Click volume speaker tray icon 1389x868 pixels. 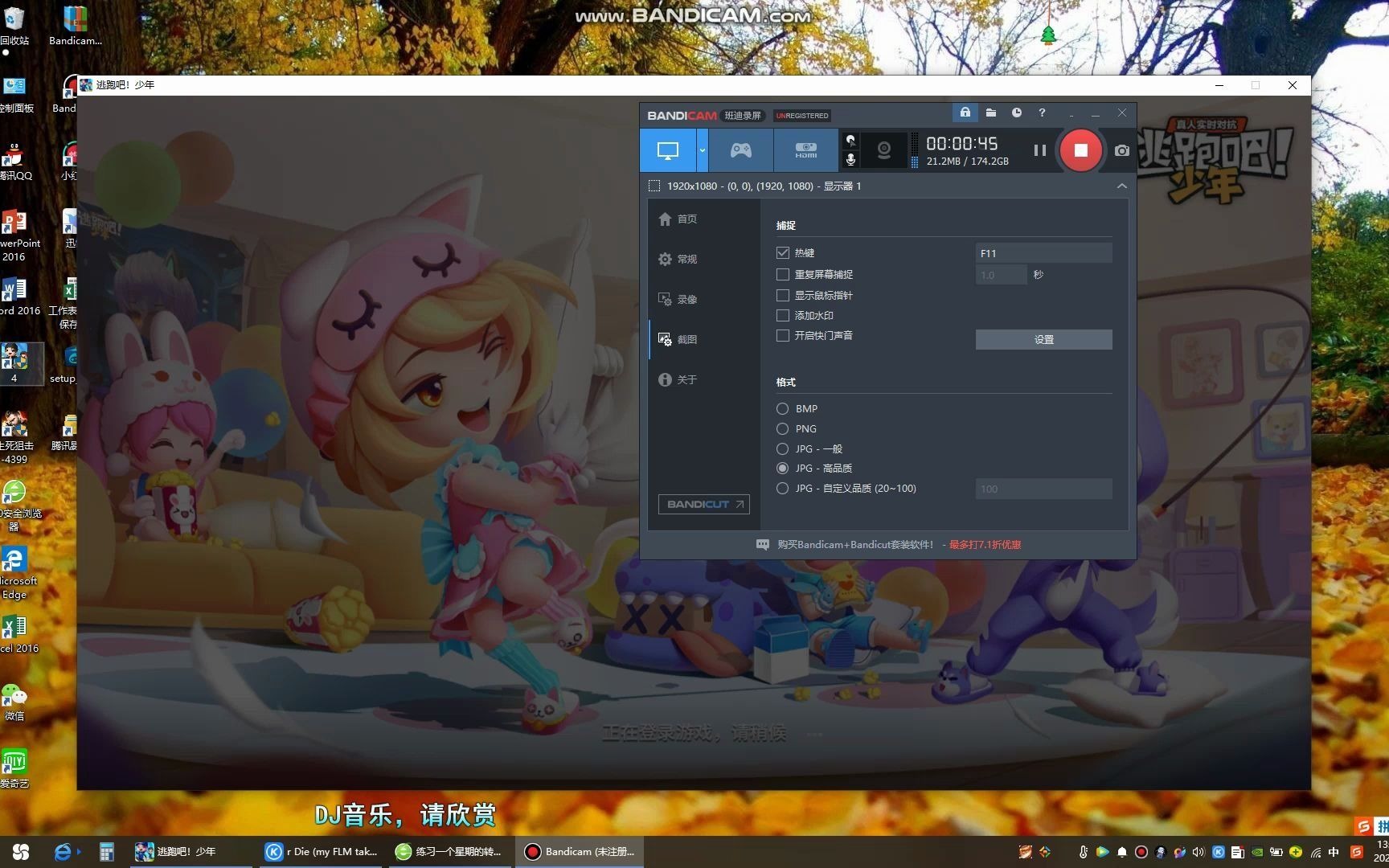click(1198, 852)
